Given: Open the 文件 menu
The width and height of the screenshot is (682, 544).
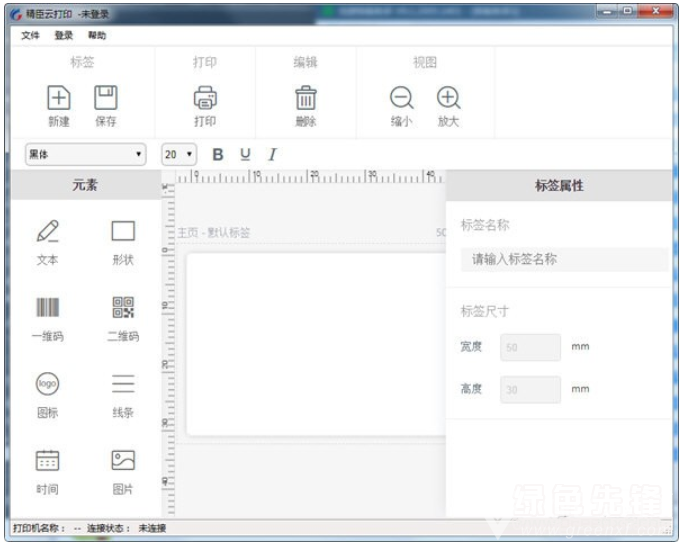Looking at the screenshot, I should (30, 35).
